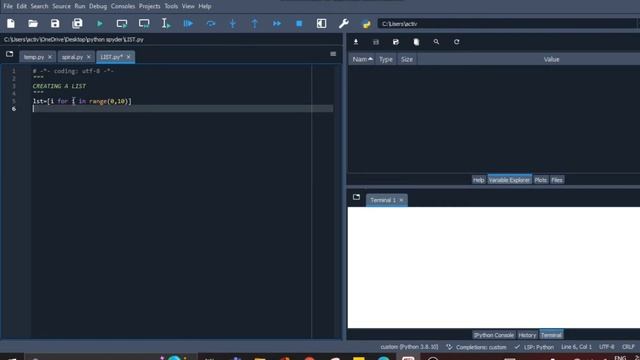
Task: Close the temp.py tab
Action: tap(50, 57)
